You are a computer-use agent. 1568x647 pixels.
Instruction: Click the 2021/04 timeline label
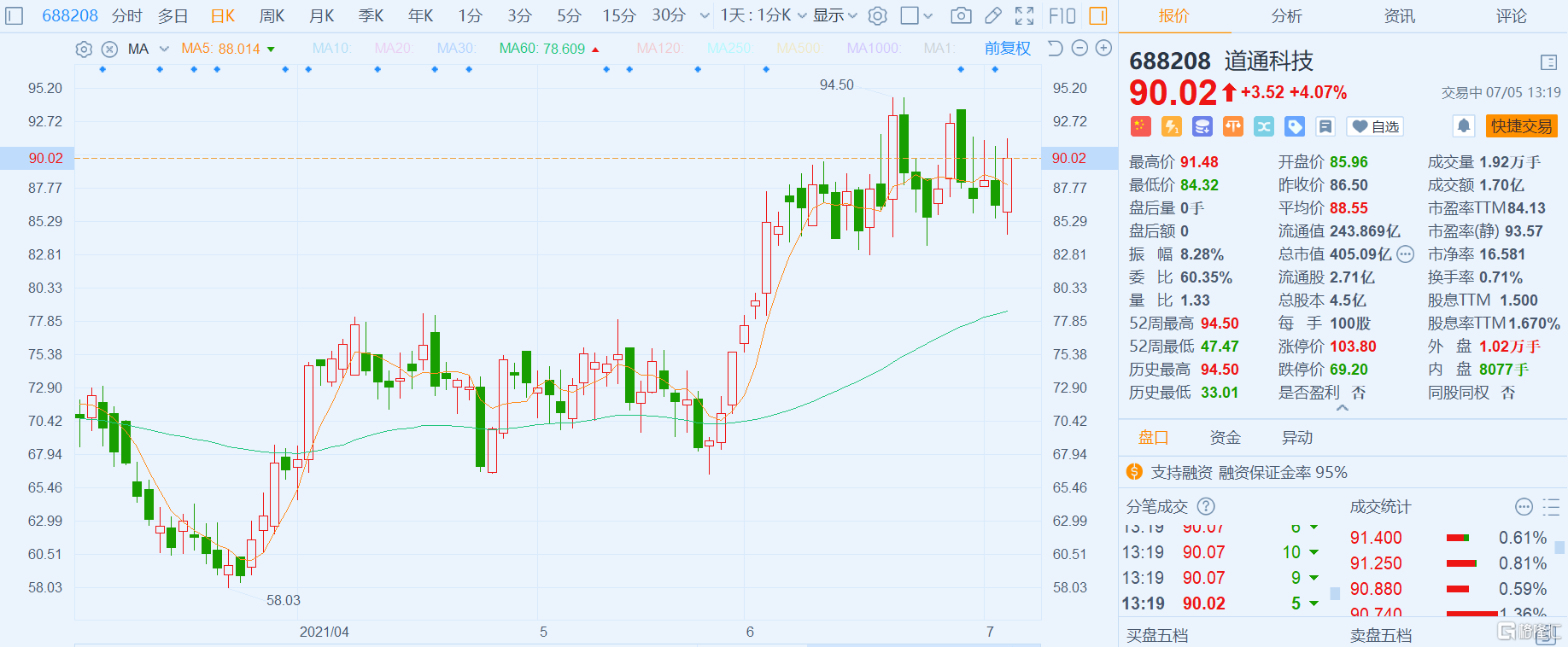(x=324, y=632)
